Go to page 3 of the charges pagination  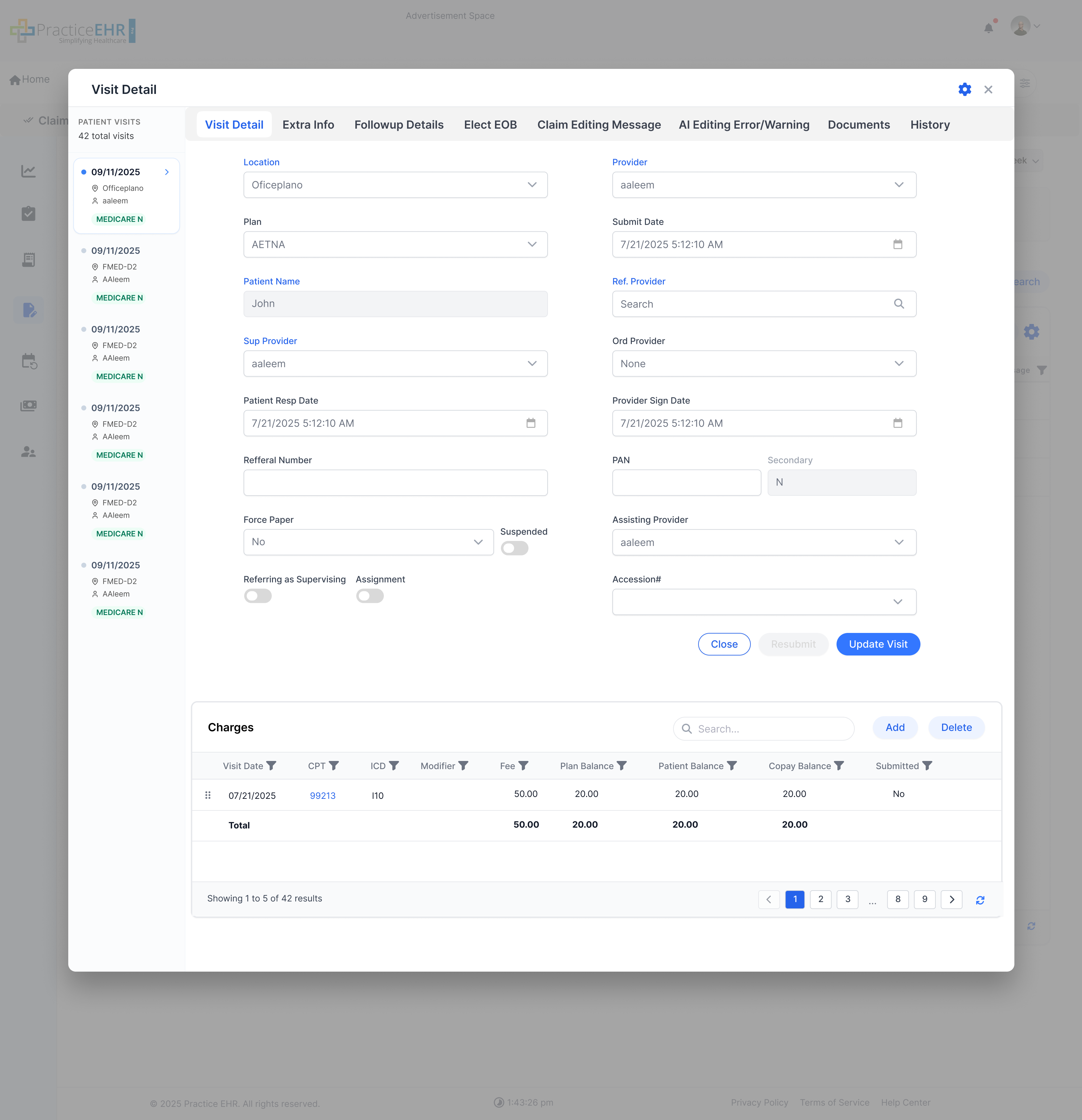coord(848,899)
